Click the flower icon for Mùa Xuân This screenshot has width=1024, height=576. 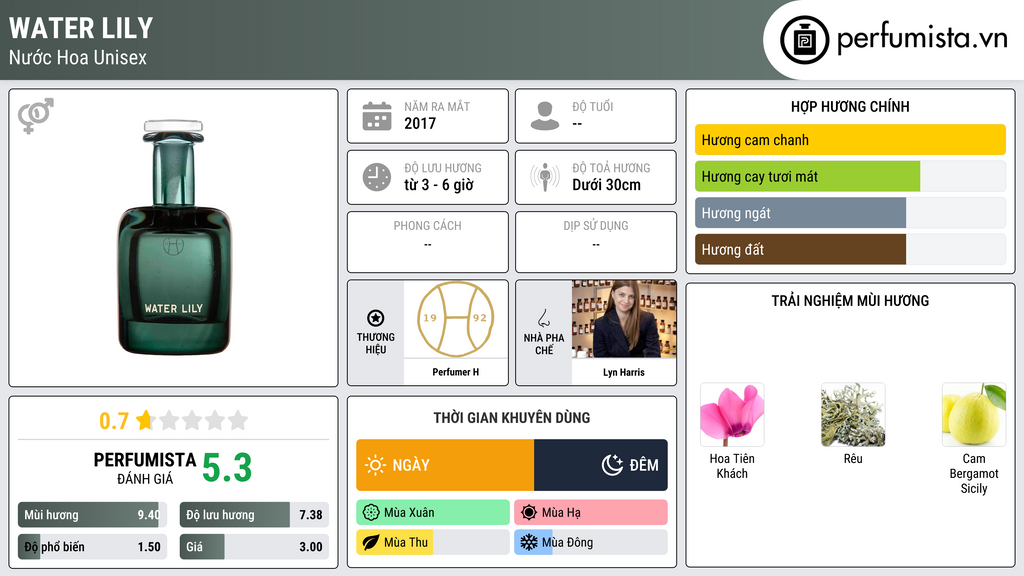371,513
